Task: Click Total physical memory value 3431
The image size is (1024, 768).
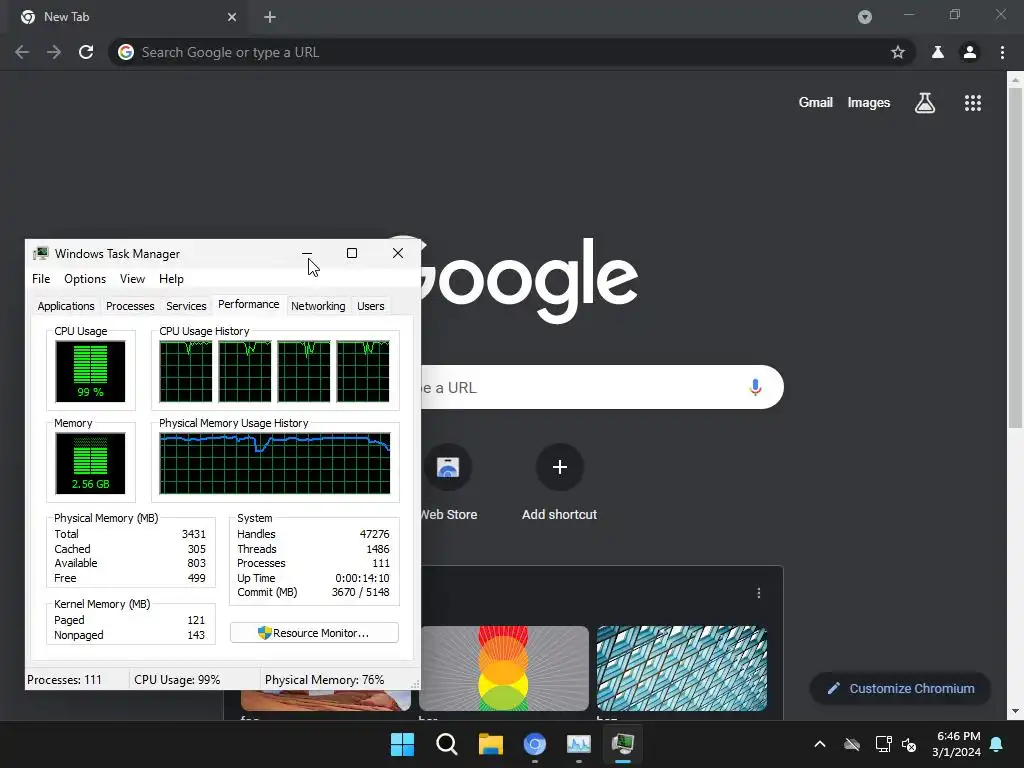Action: click(193, 534)
